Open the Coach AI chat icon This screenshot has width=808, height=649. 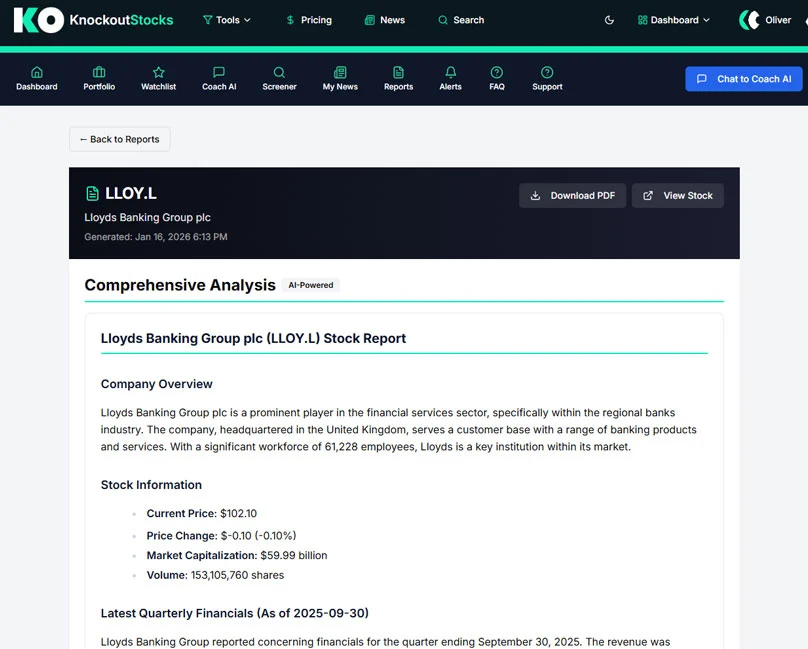(x=219, y=72)
